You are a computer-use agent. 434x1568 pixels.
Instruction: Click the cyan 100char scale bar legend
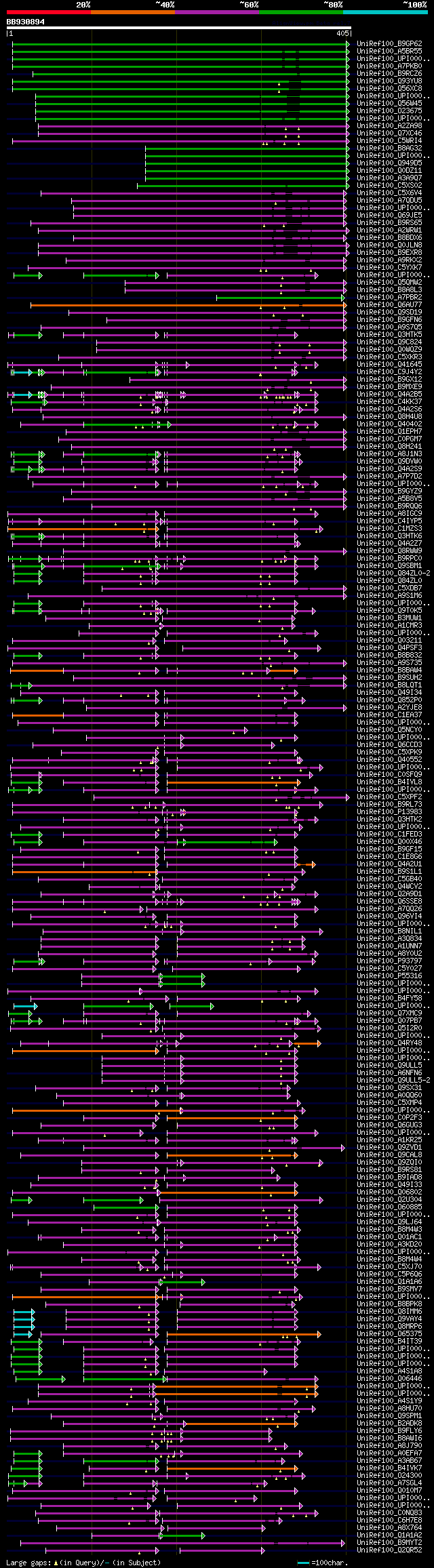(x=304, y=1563)
